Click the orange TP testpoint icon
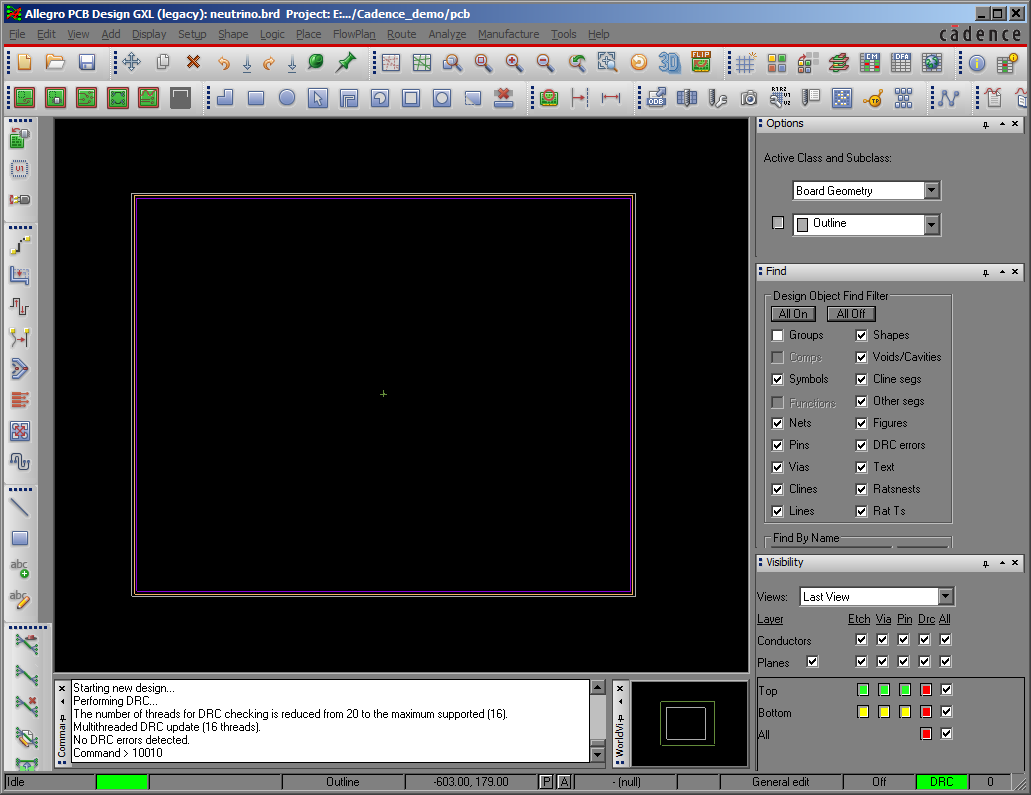 coord(873,99)
